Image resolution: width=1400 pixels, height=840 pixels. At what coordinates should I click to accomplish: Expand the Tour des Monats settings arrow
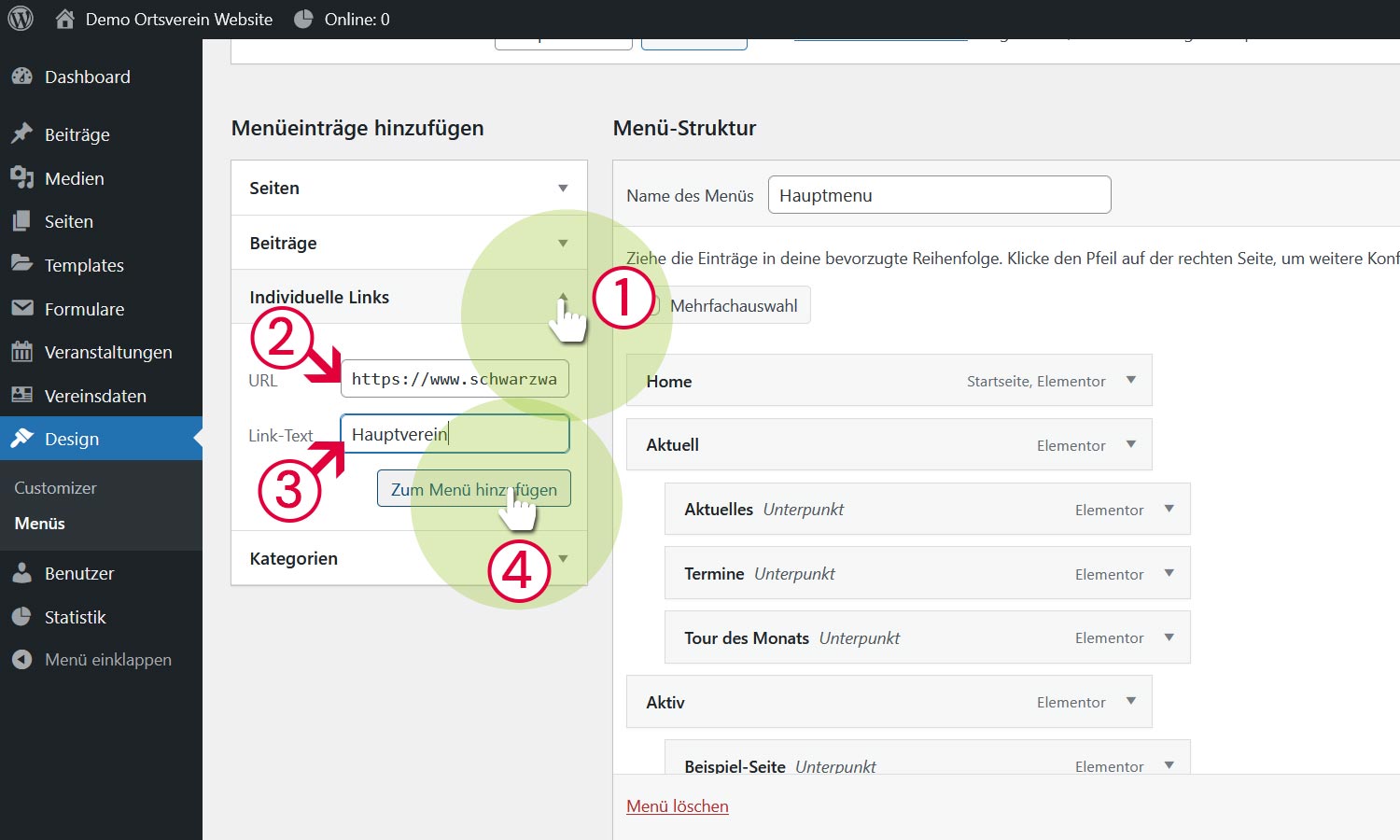click(1169, 637)
